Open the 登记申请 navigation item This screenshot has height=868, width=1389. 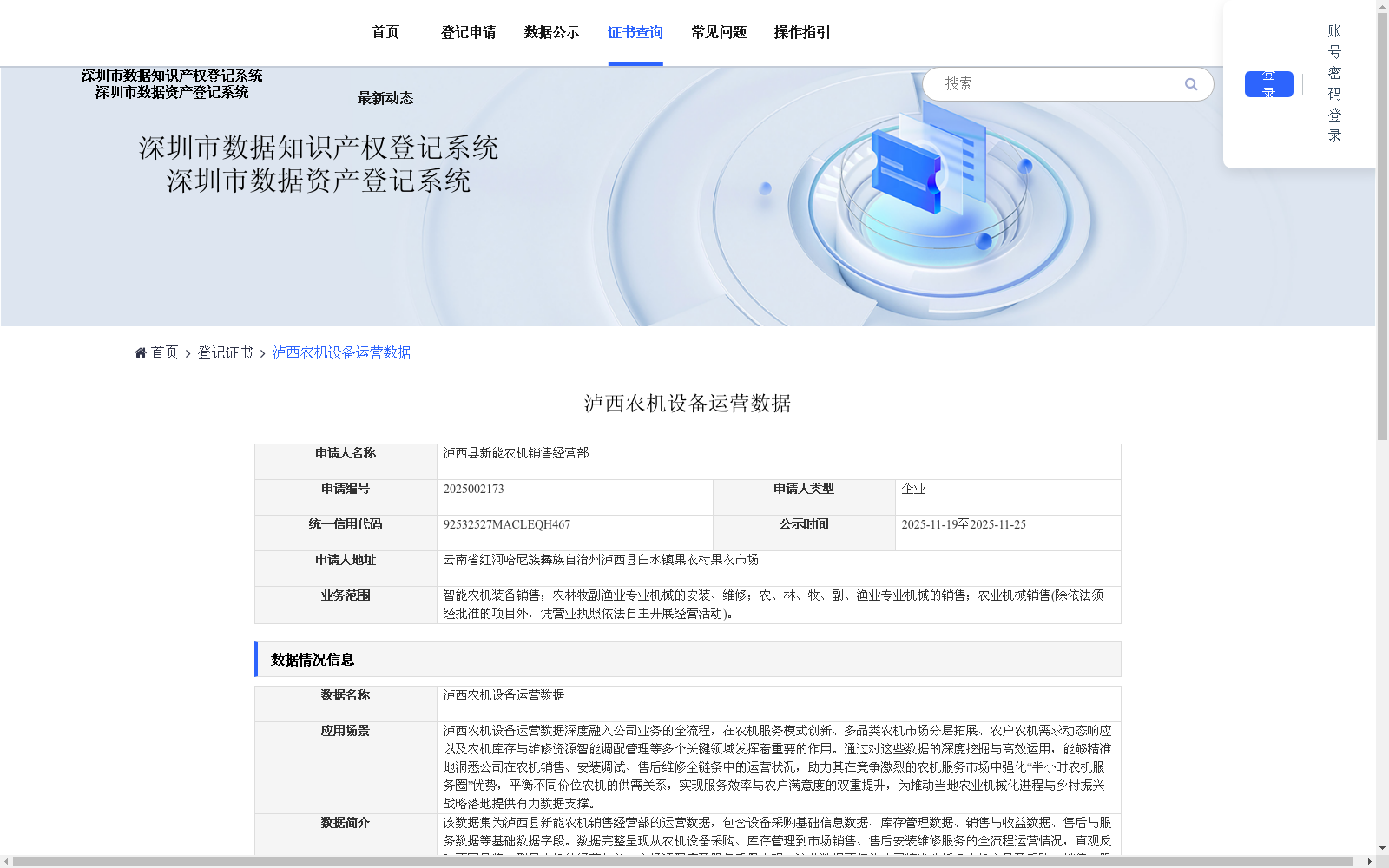(x=469, y=32)
